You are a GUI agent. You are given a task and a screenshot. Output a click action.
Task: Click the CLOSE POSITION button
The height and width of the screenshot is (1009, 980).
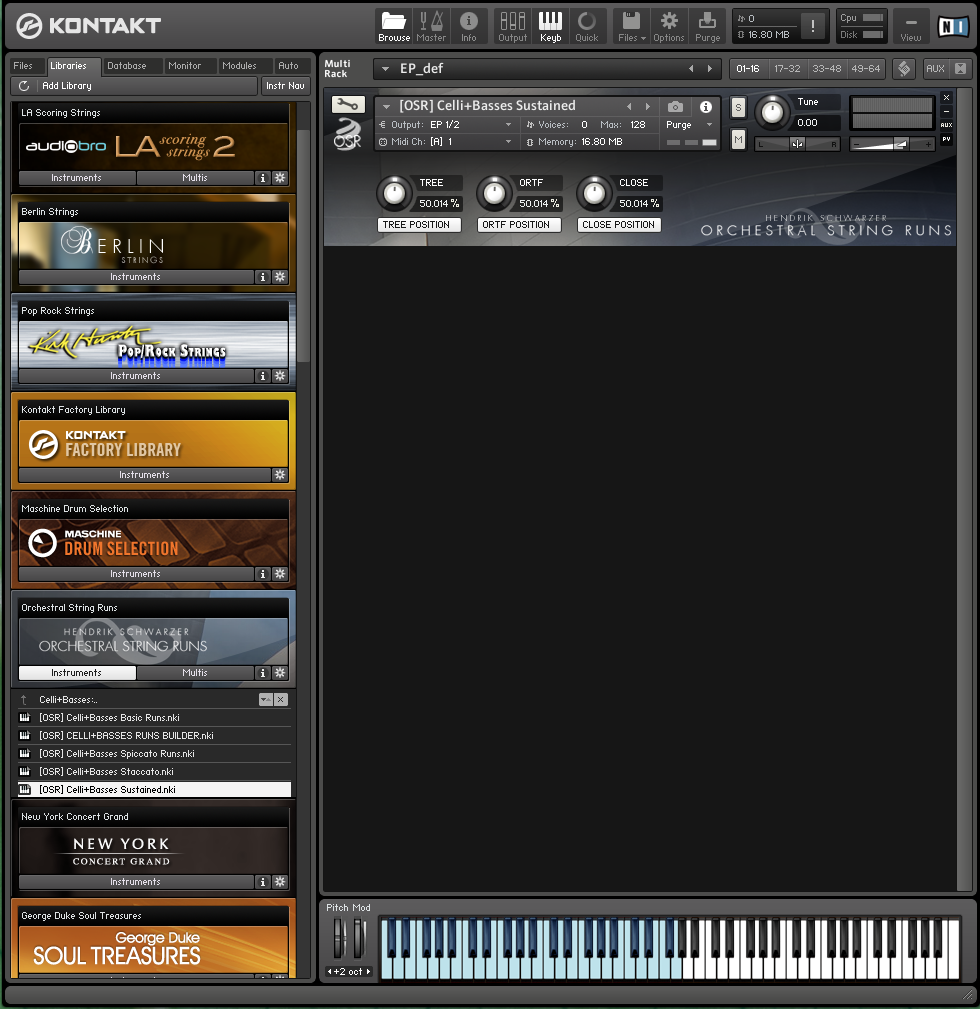click(x=619, y=225)
